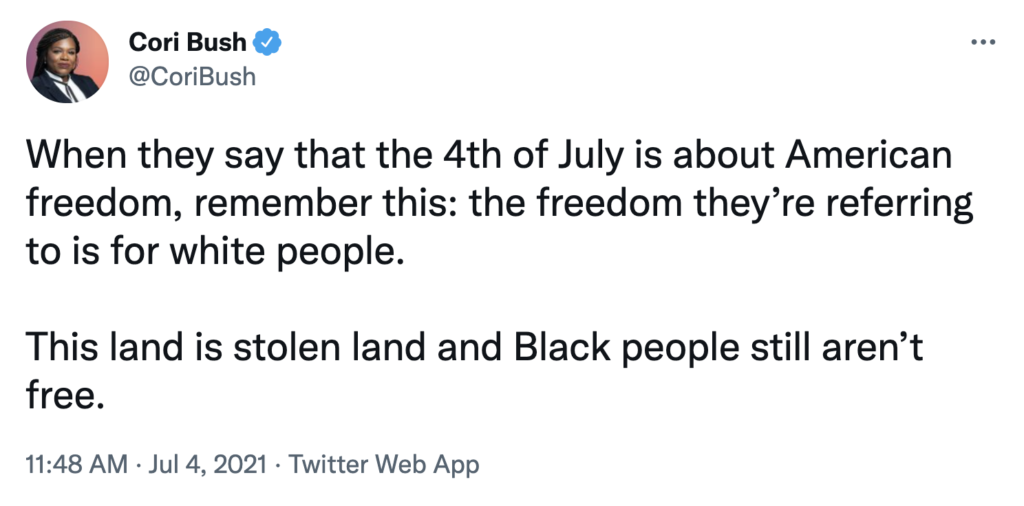Select the Jul 4, 2021 date
Image resolution: width=1024 pixels, height=506 pixels.
[208, 465]
